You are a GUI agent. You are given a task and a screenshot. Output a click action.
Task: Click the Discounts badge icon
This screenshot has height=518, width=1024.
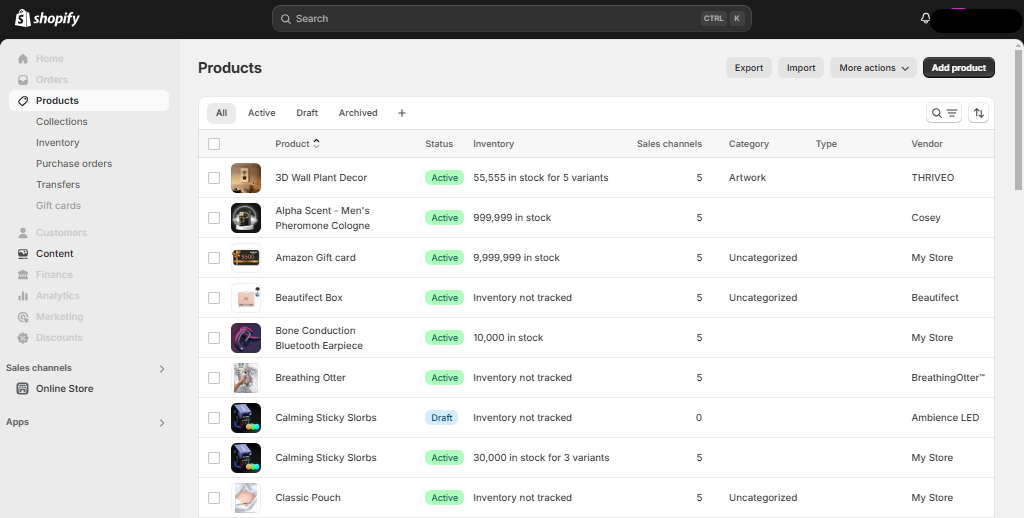pyautogui.click(x=23, y=338)
